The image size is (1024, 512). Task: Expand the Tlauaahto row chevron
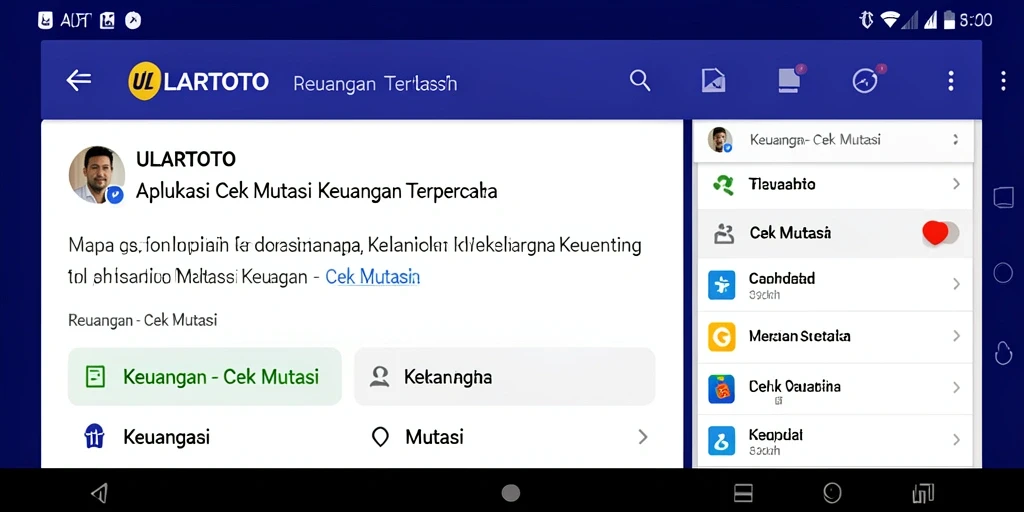956,184
